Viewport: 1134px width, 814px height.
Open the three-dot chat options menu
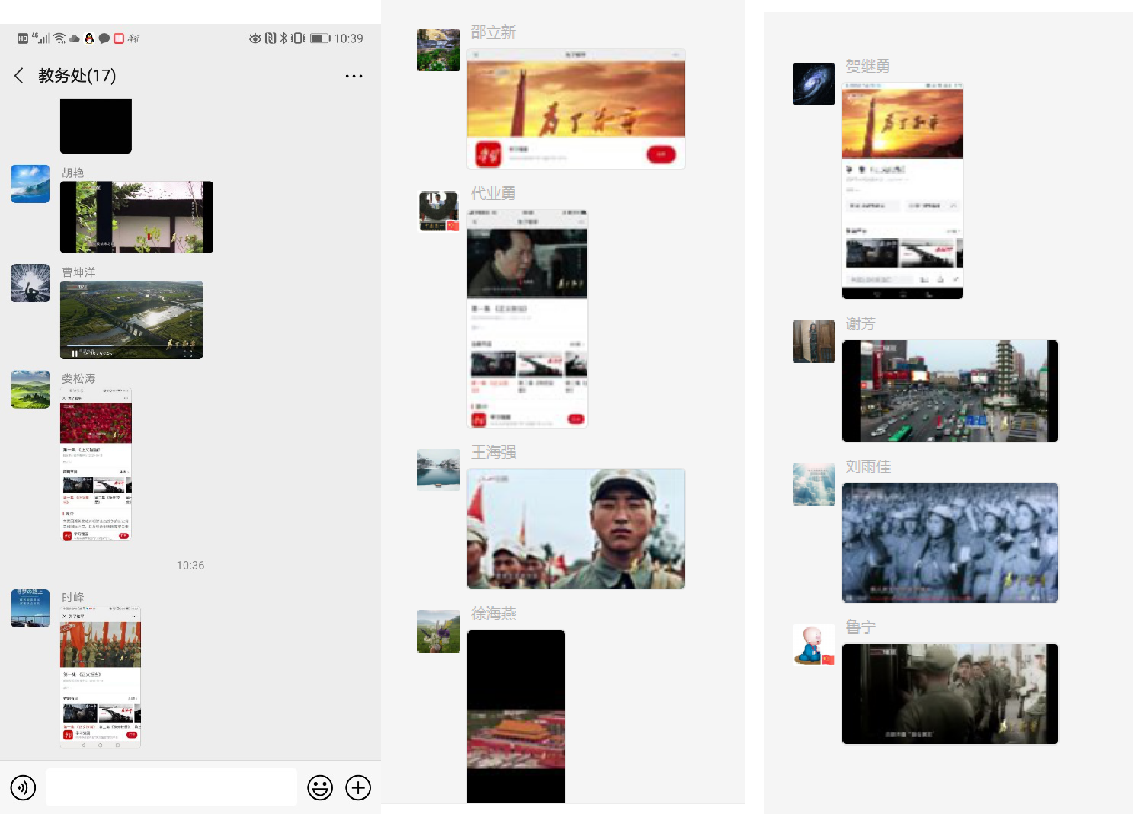[353, 76]
